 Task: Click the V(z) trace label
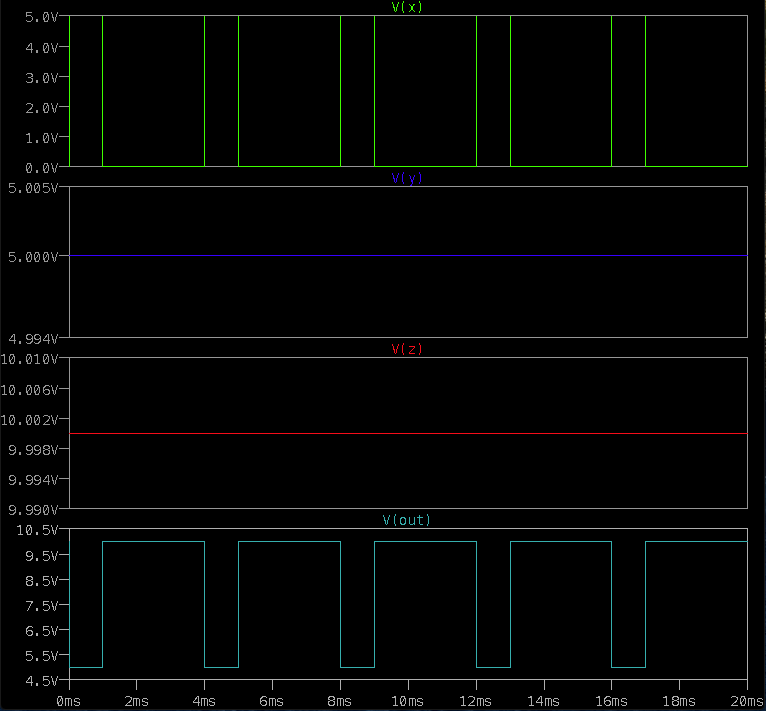point(407,349)
